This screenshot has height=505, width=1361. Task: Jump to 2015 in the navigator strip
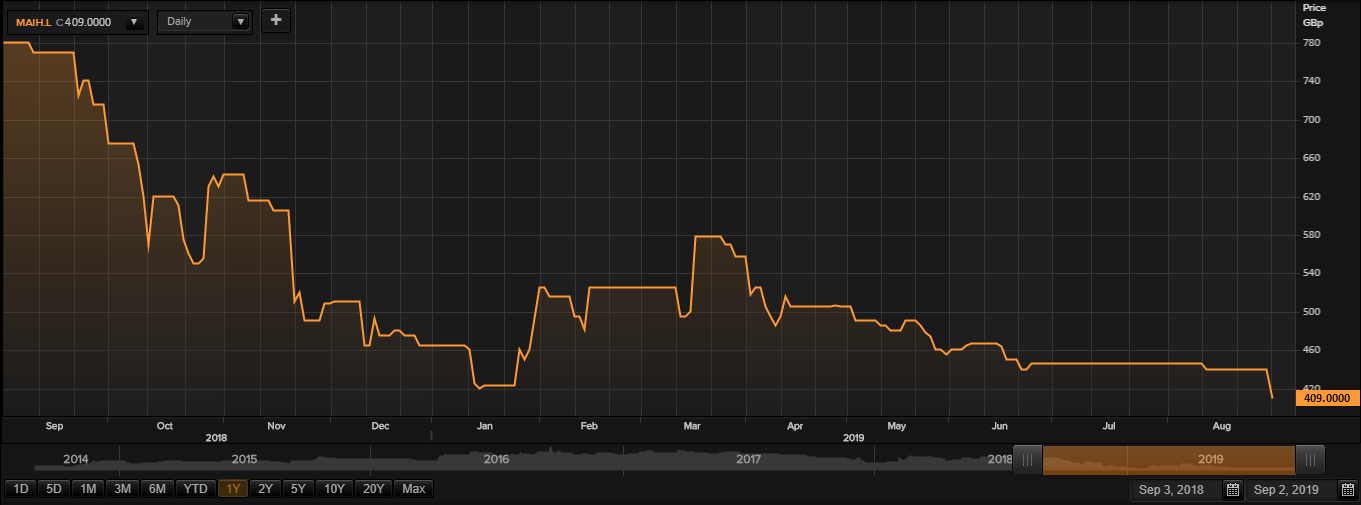[245, 459]
